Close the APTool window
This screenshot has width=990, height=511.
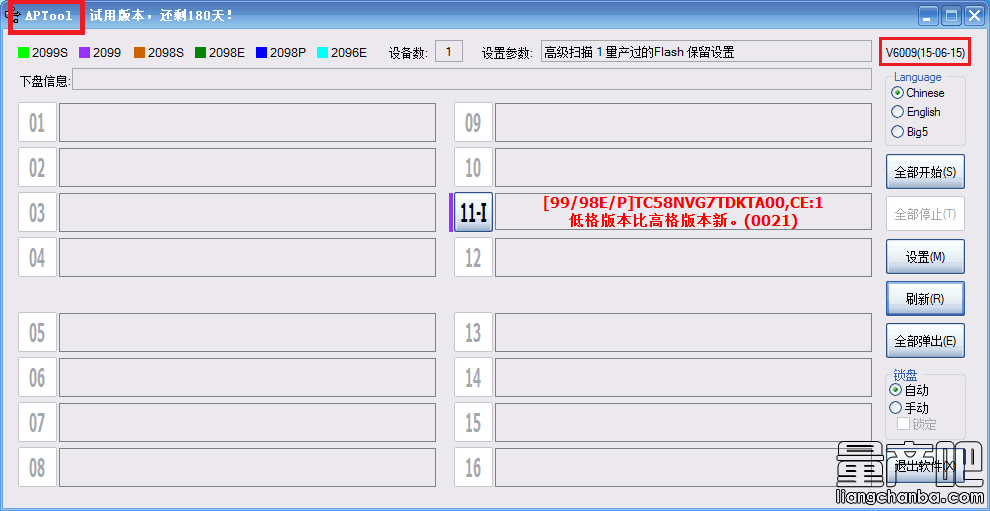tap(974, 16)
